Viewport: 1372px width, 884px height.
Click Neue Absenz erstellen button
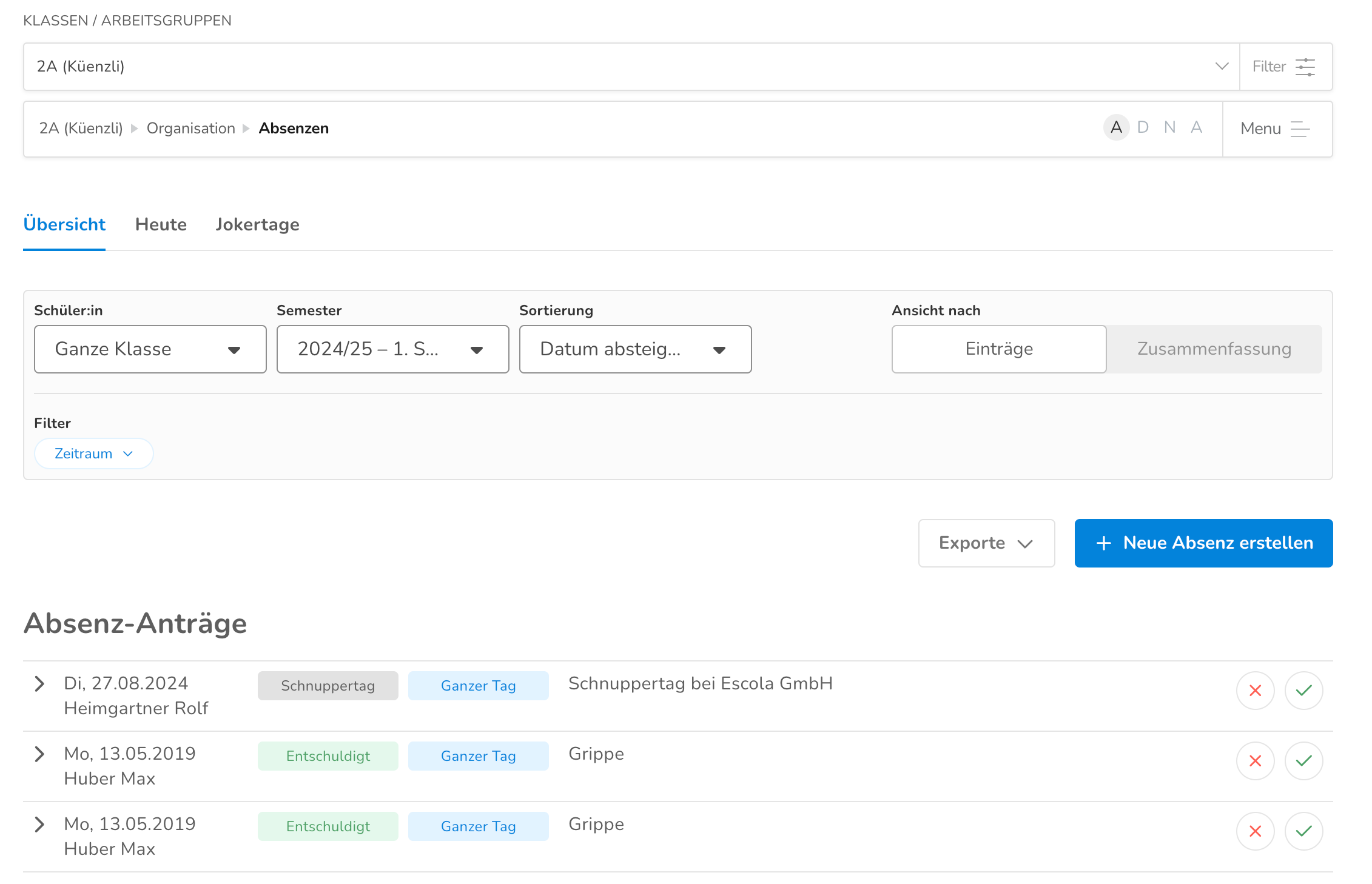click(x=1203, y=543)
